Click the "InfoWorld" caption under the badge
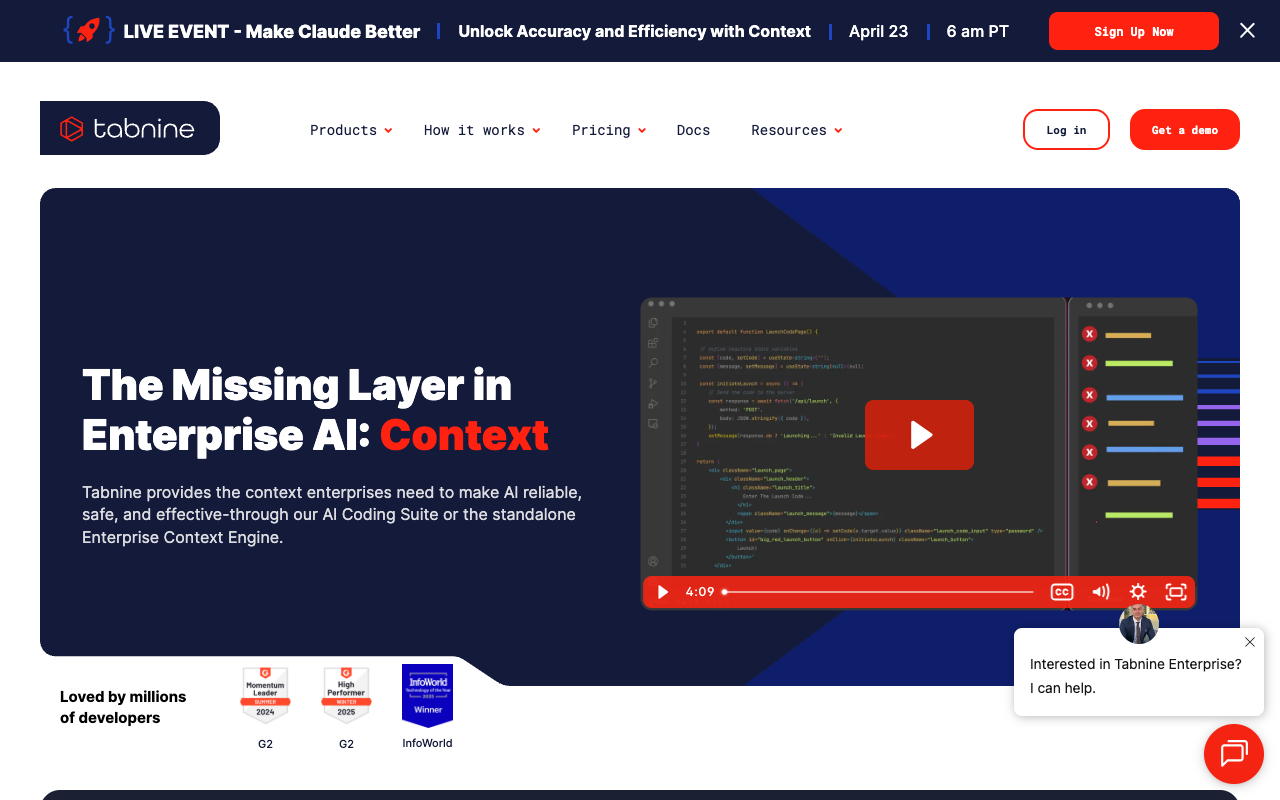This screenshot has height=800, width=1280. coord(427,743)
